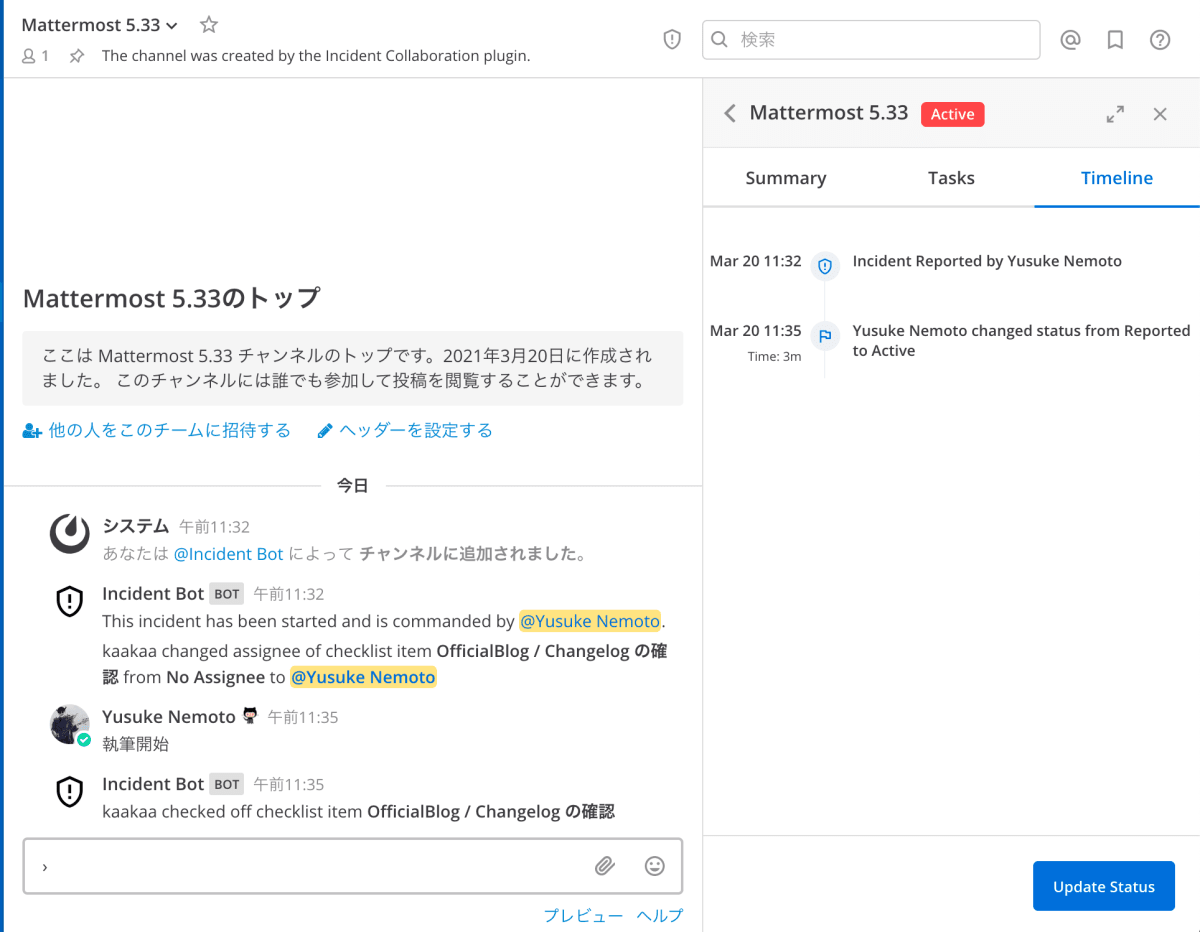Show pinned posts via pin icon
Viewport: 1200px width, 932px height.
point(77,57)
